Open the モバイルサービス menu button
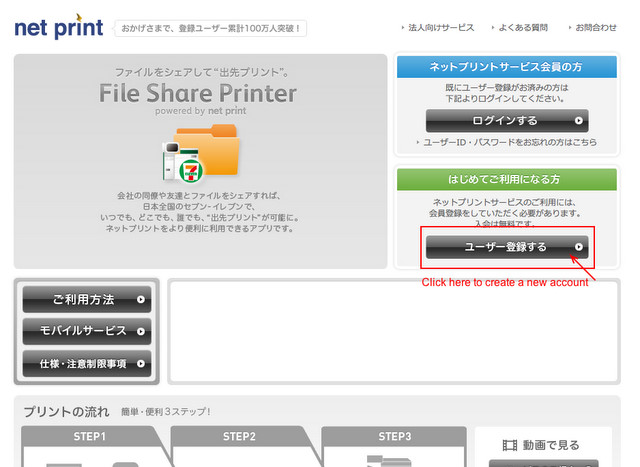 click(x=87, y=331)
